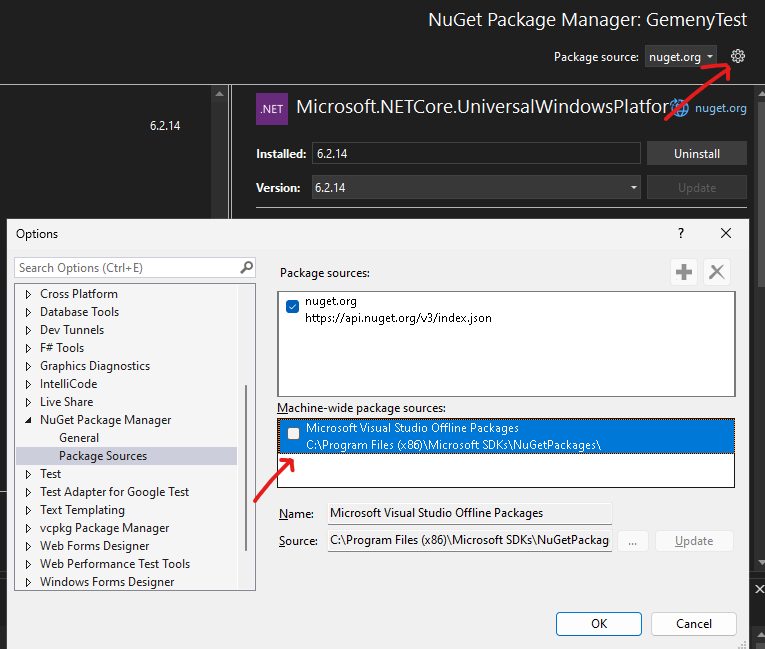Click the Installed version field
This screenshot has height=649, width=765.
[x=476, y=154]
